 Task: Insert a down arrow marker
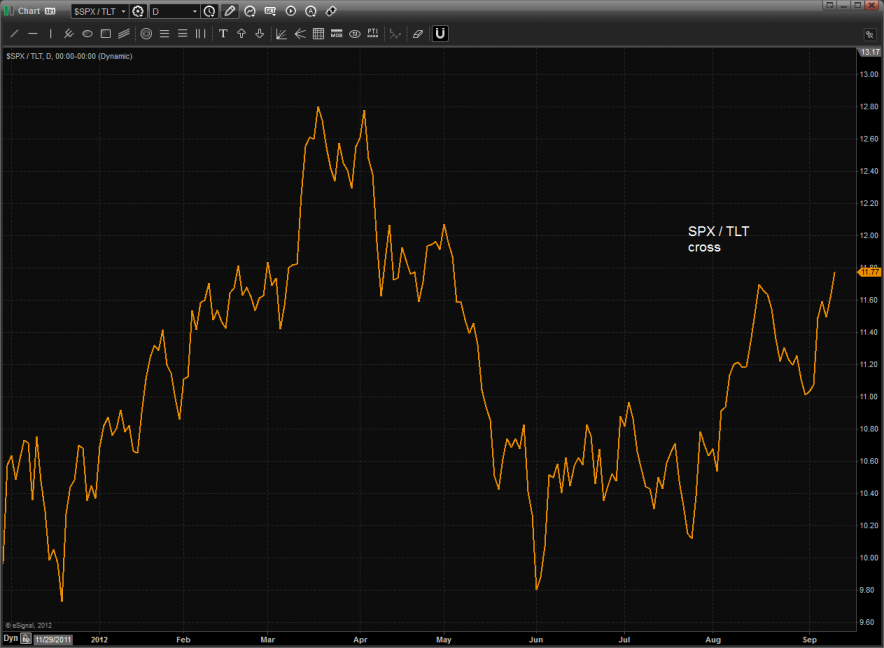click(x=259, y=34)
